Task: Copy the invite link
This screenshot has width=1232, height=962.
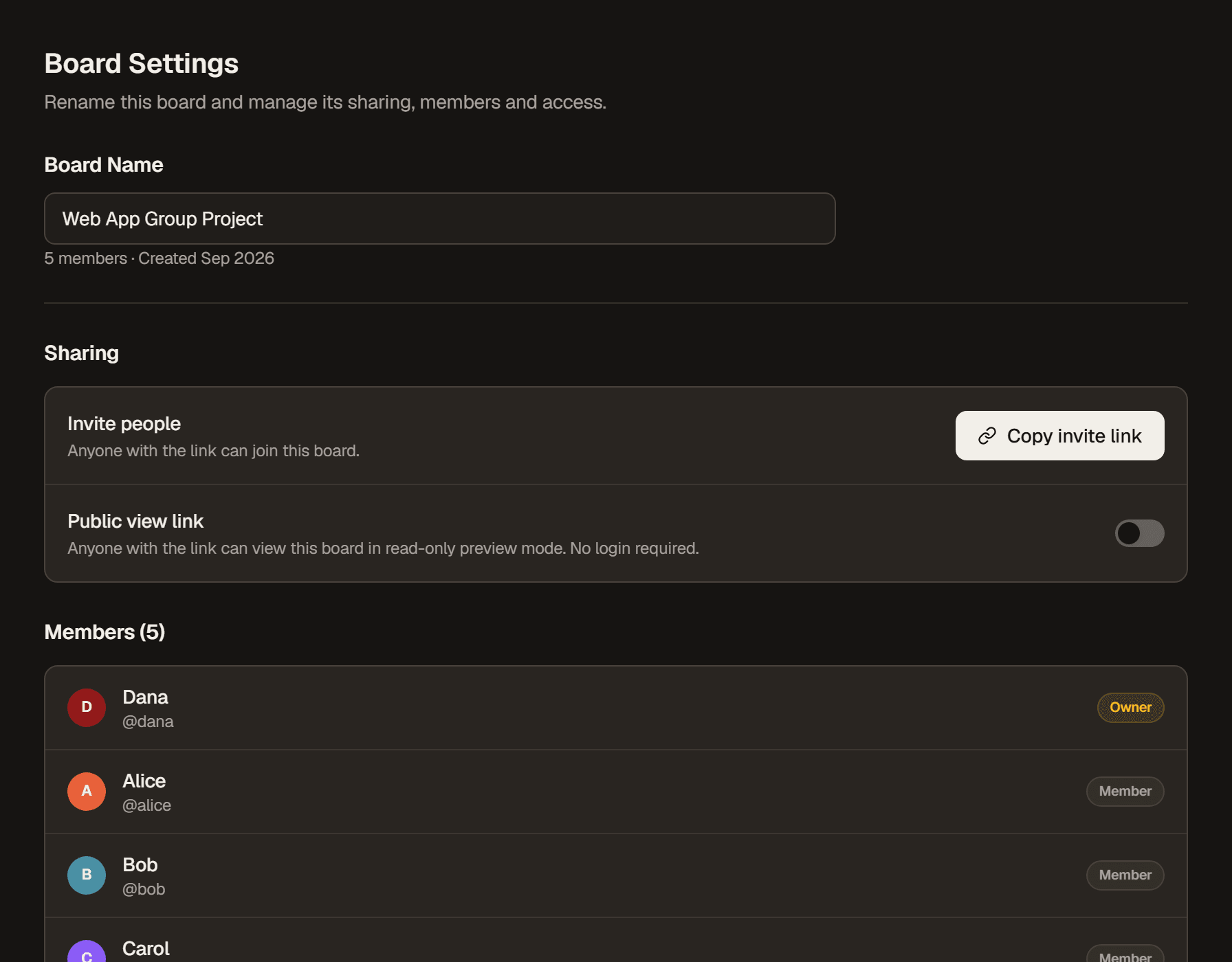Action: point(1059,436)
